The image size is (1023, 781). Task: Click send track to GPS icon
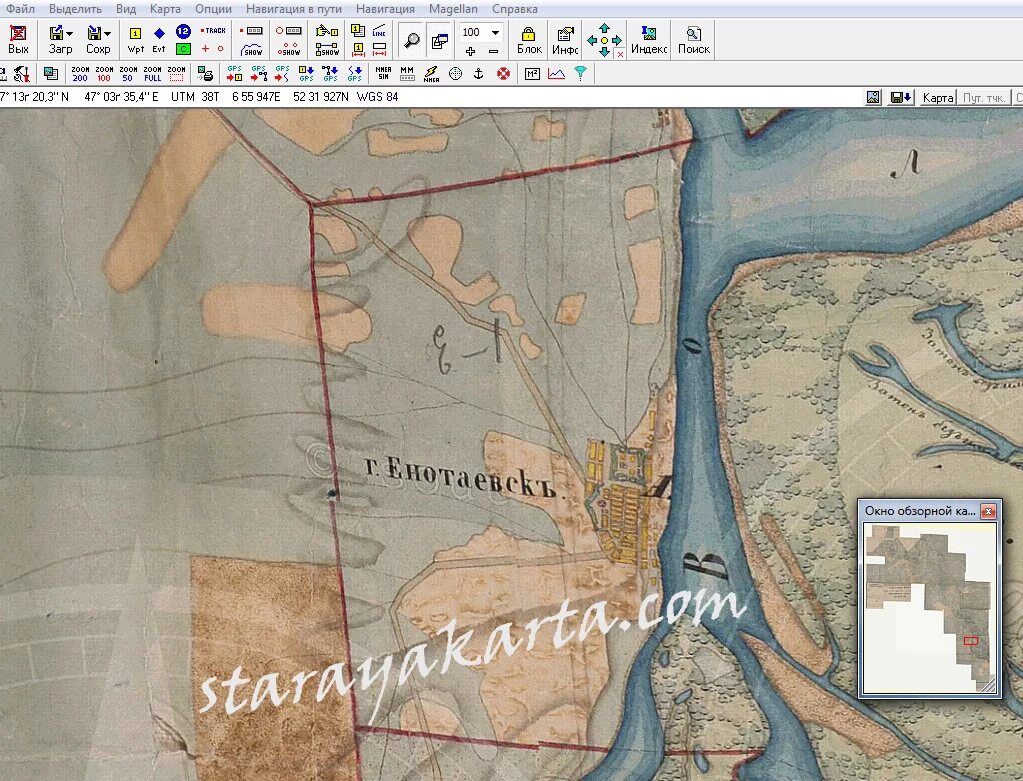(x=282, y=74)
